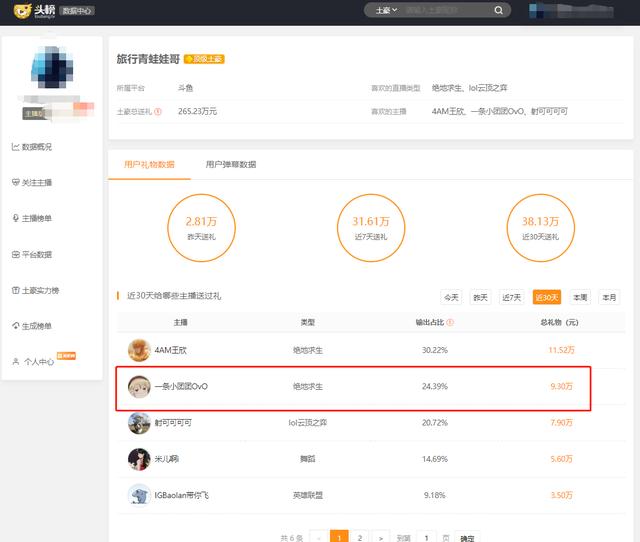Click the 关注主播 sidebar icon

point(16,182)
